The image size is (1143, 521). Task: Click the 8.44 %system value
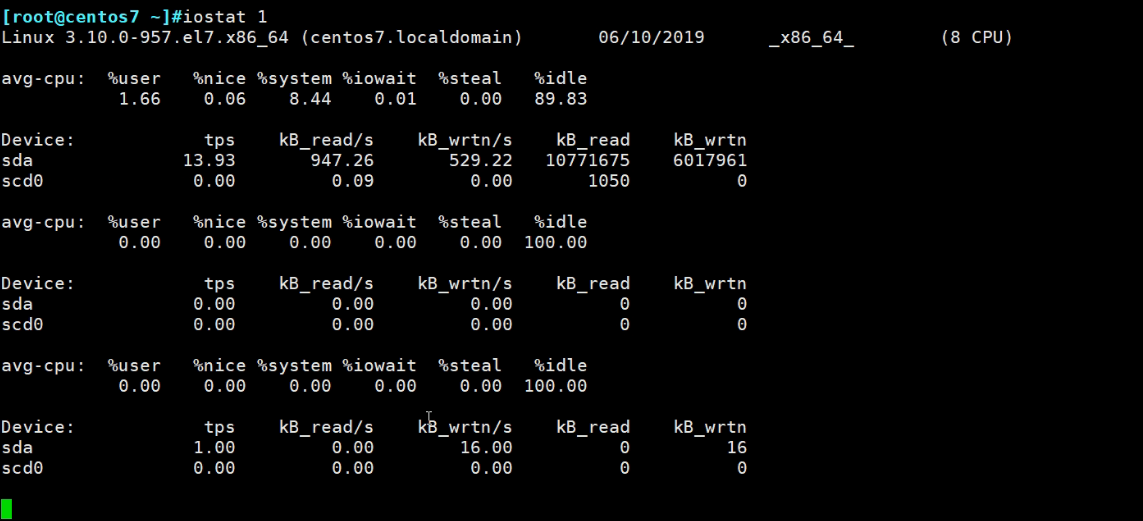(x=310, y=99)
